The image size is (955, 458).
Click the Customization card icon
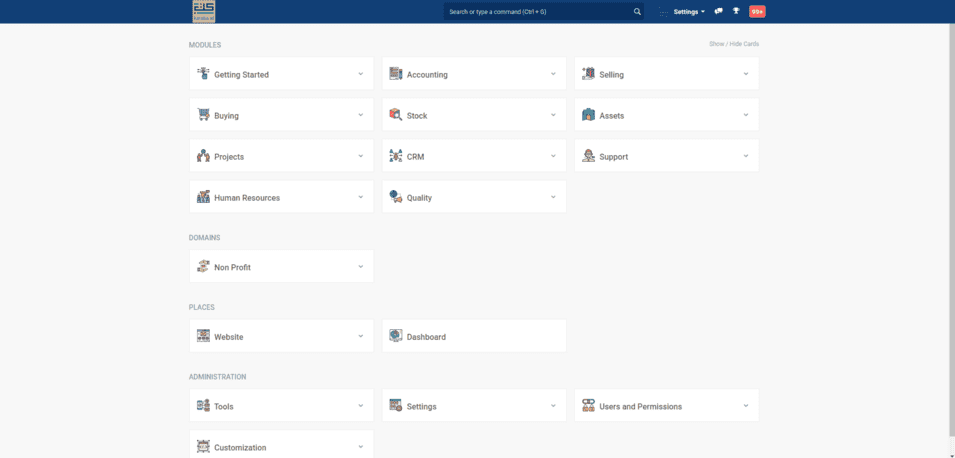point(203,446)
